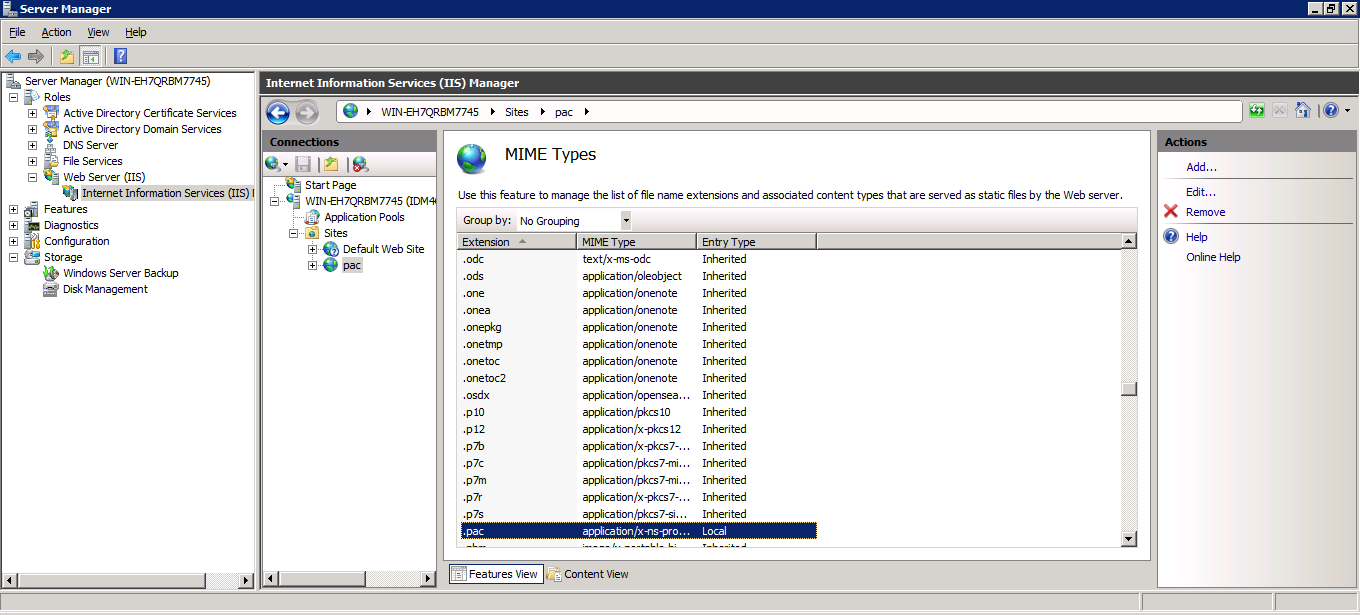Click the Connections save icon
This screenshot has height=615, width=1360.
point(303,164)
